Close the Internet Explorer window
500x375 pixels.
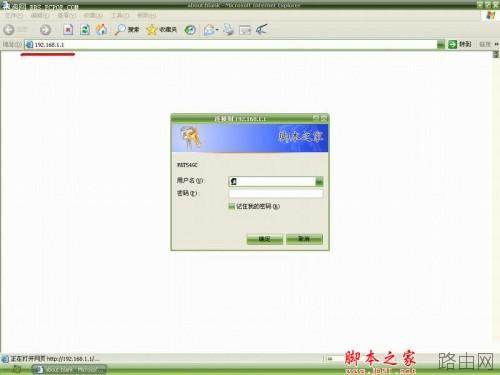point(496,5)
